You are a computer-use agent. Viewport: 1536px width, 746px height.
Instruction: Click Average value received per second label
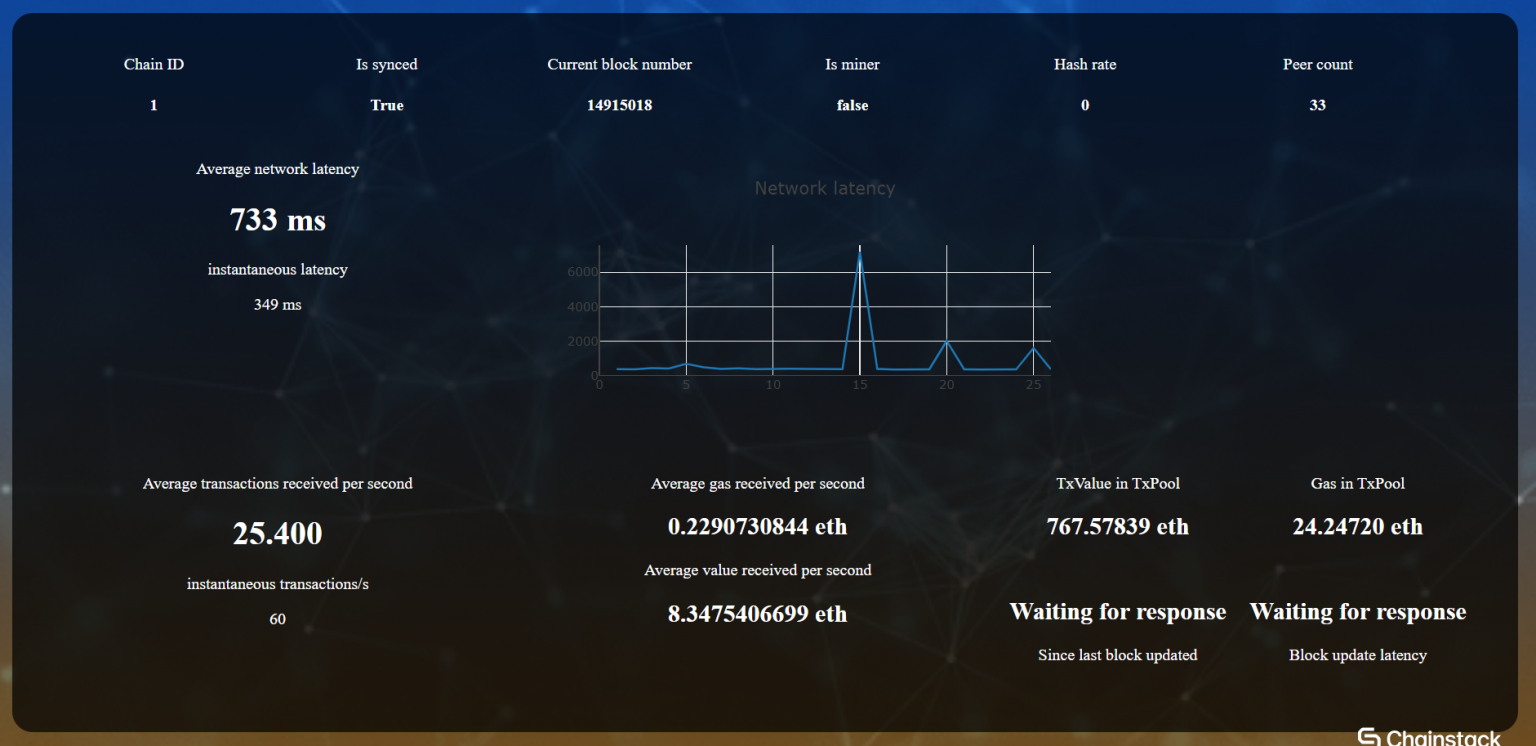(758, 570)
